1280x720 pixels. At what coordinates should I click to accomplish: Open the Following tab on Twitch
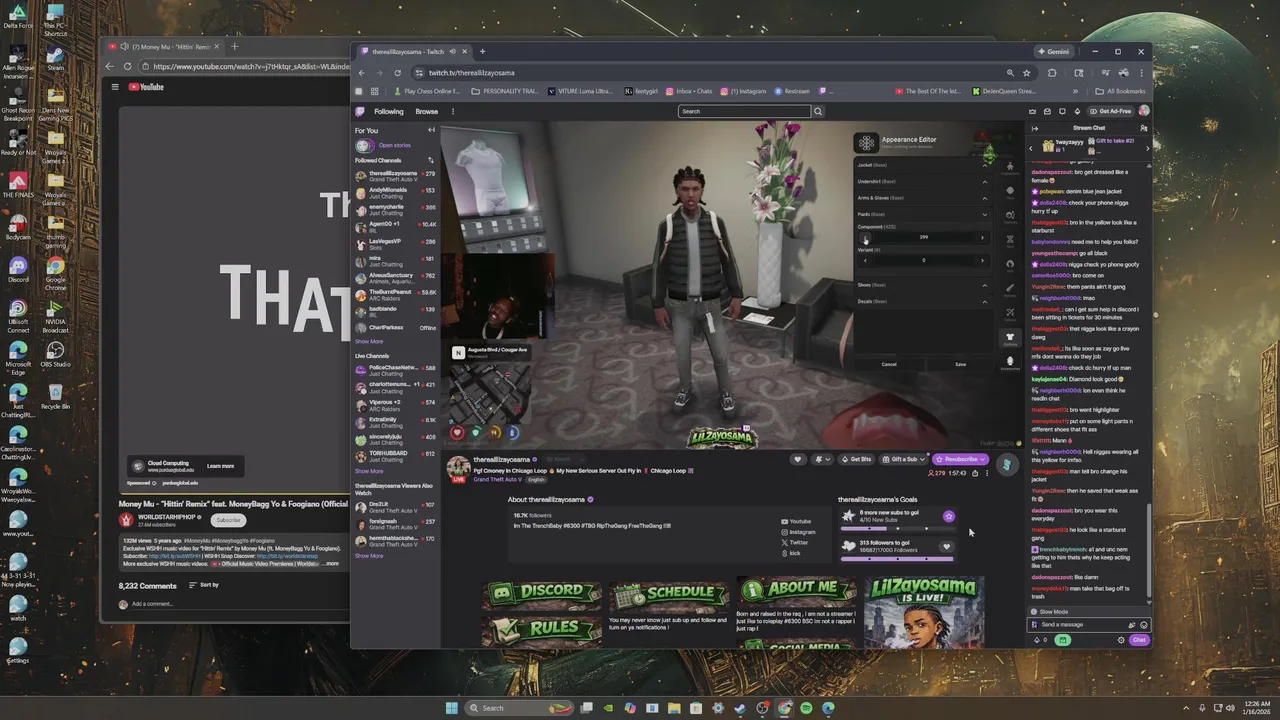tap(388, 111)
